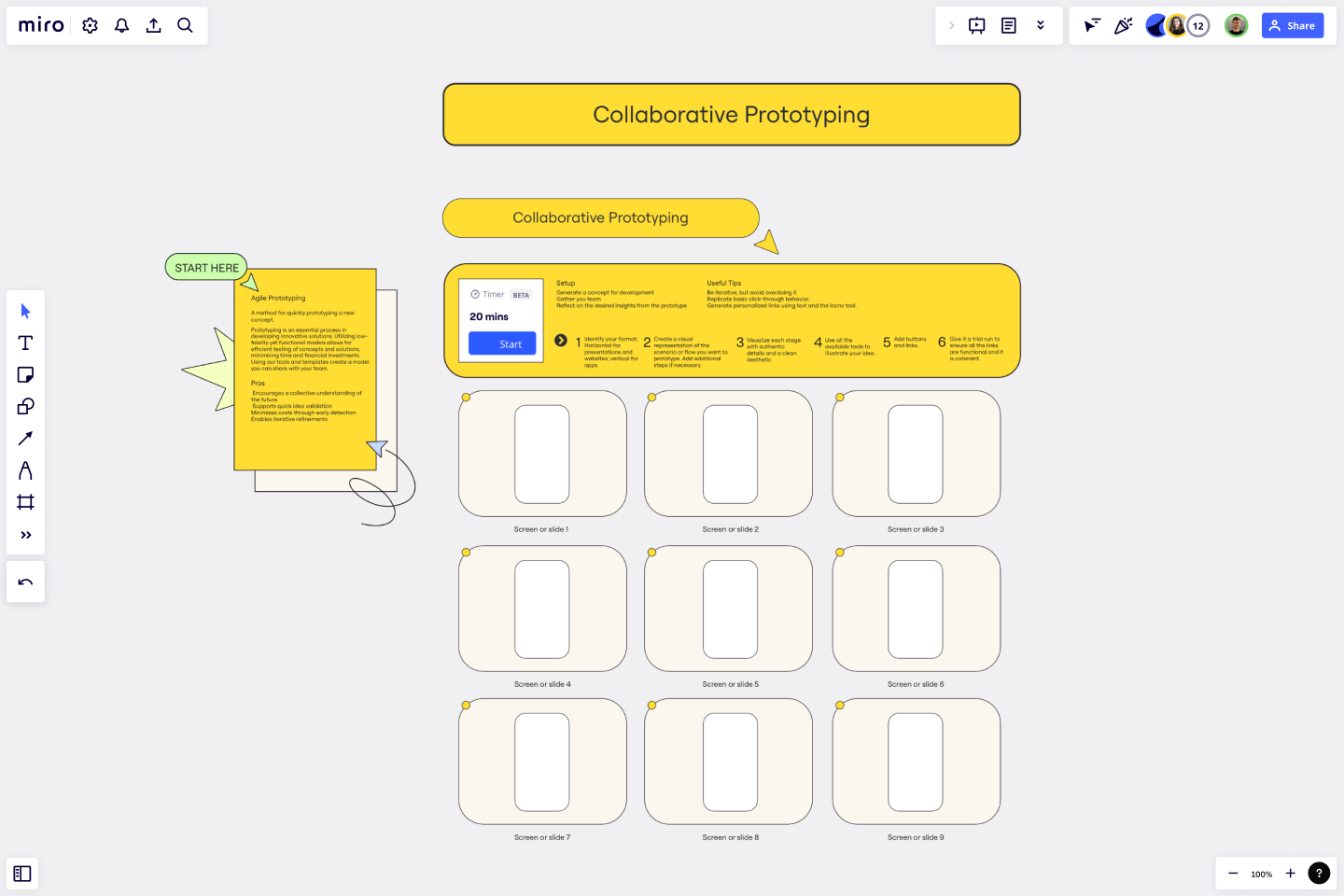Trigger the confetti reactions icon

coord(1123,25)
